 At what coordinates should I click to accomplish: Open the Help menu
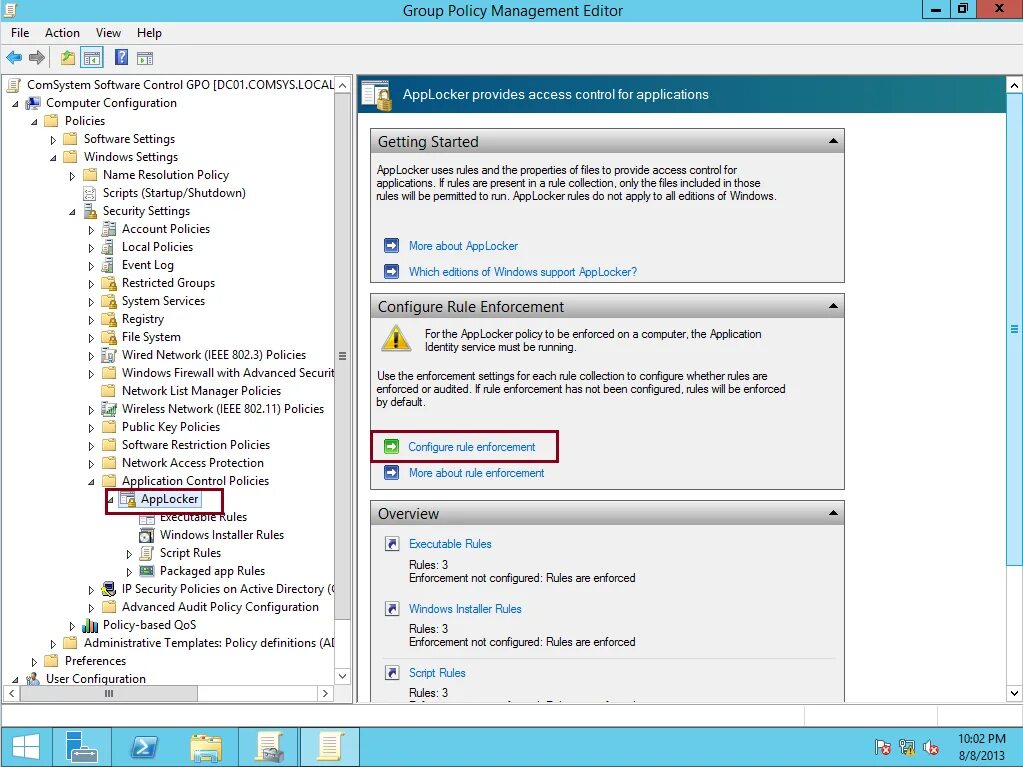149,33
